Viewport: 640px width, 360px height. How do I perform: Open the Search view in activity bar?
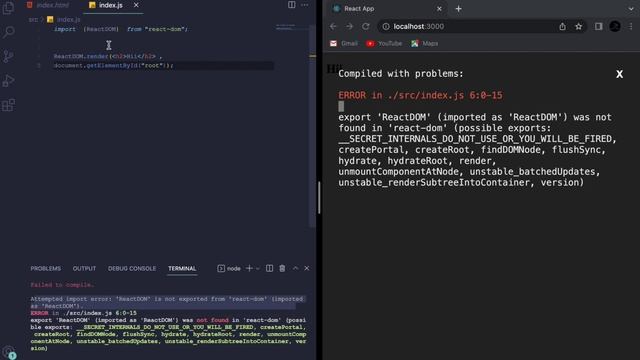(x=8, y=32)
